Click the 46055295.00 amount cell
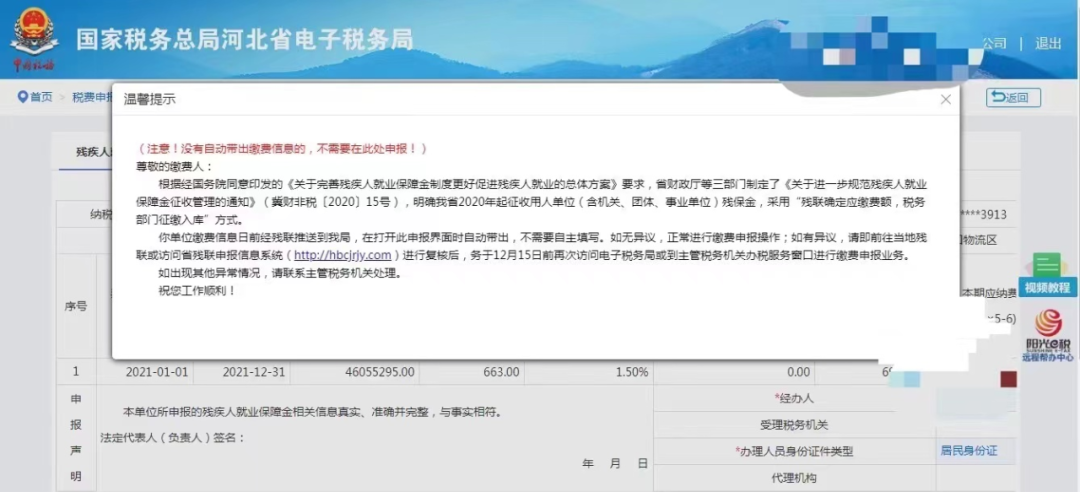The image size is (1080, 492). (x=355, y=371)
